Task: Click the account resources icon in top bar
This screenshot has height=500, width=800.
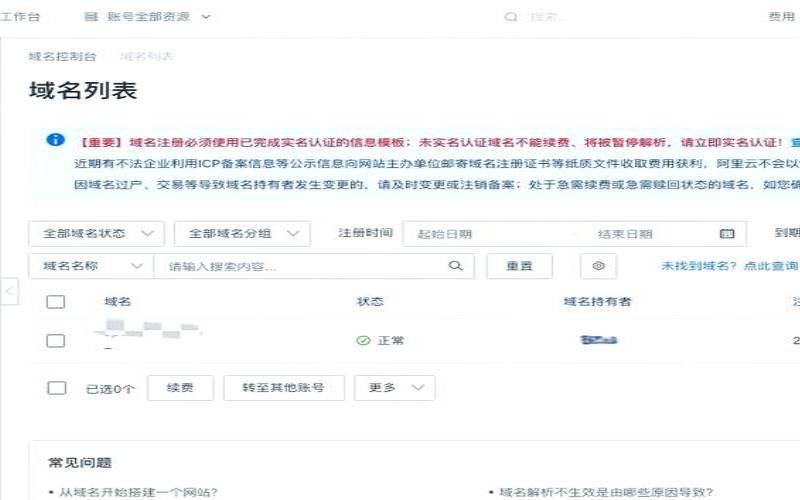Action: pos(91,17)
